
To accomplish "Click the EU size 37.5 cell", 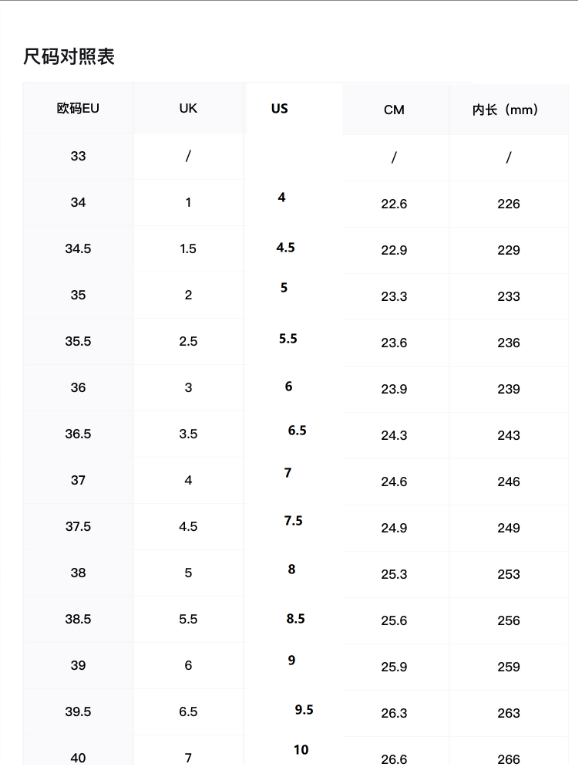I will coord(78,526).
